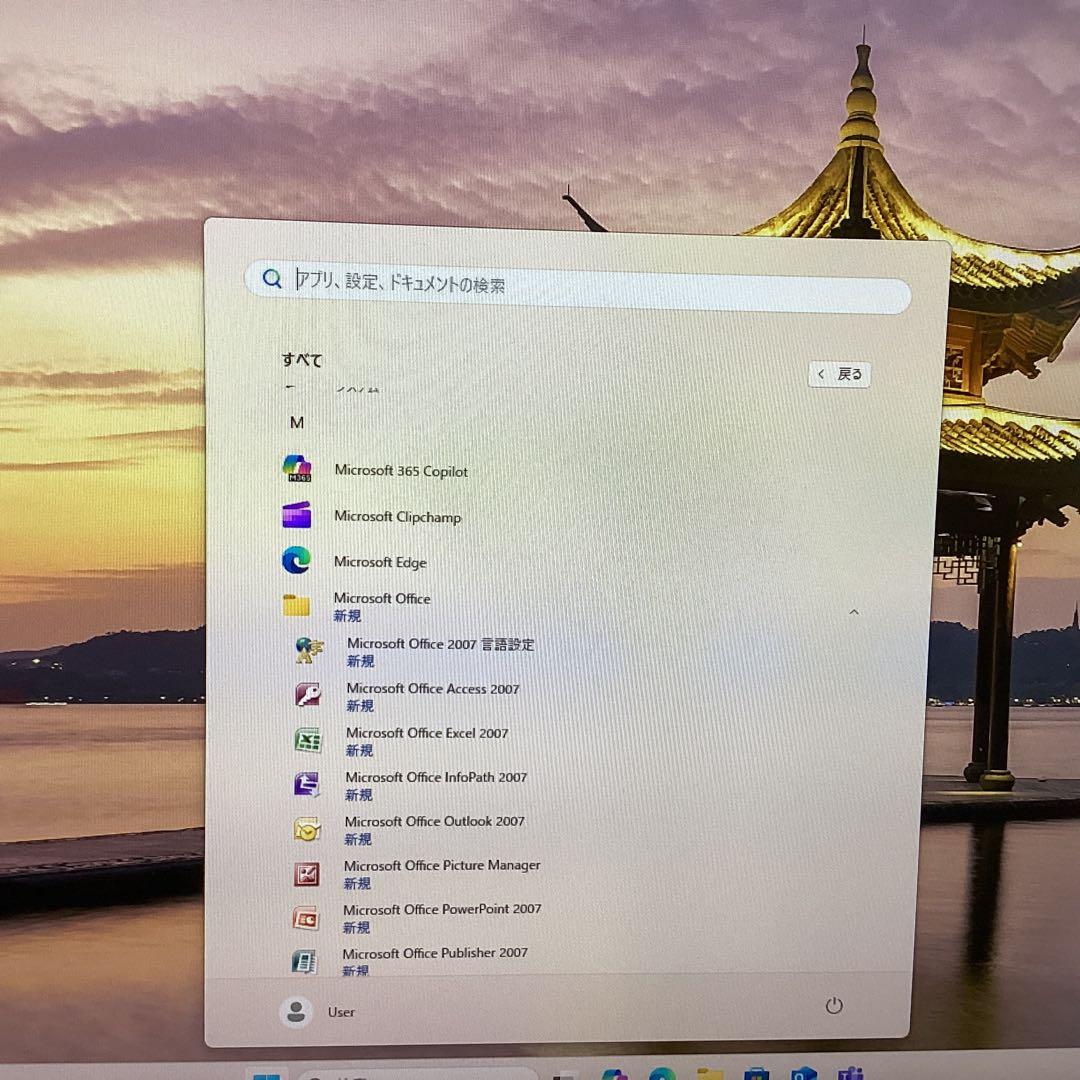Open Microsoft Office 2007 言語設定

pyautogui.click(x=439, y=644)
